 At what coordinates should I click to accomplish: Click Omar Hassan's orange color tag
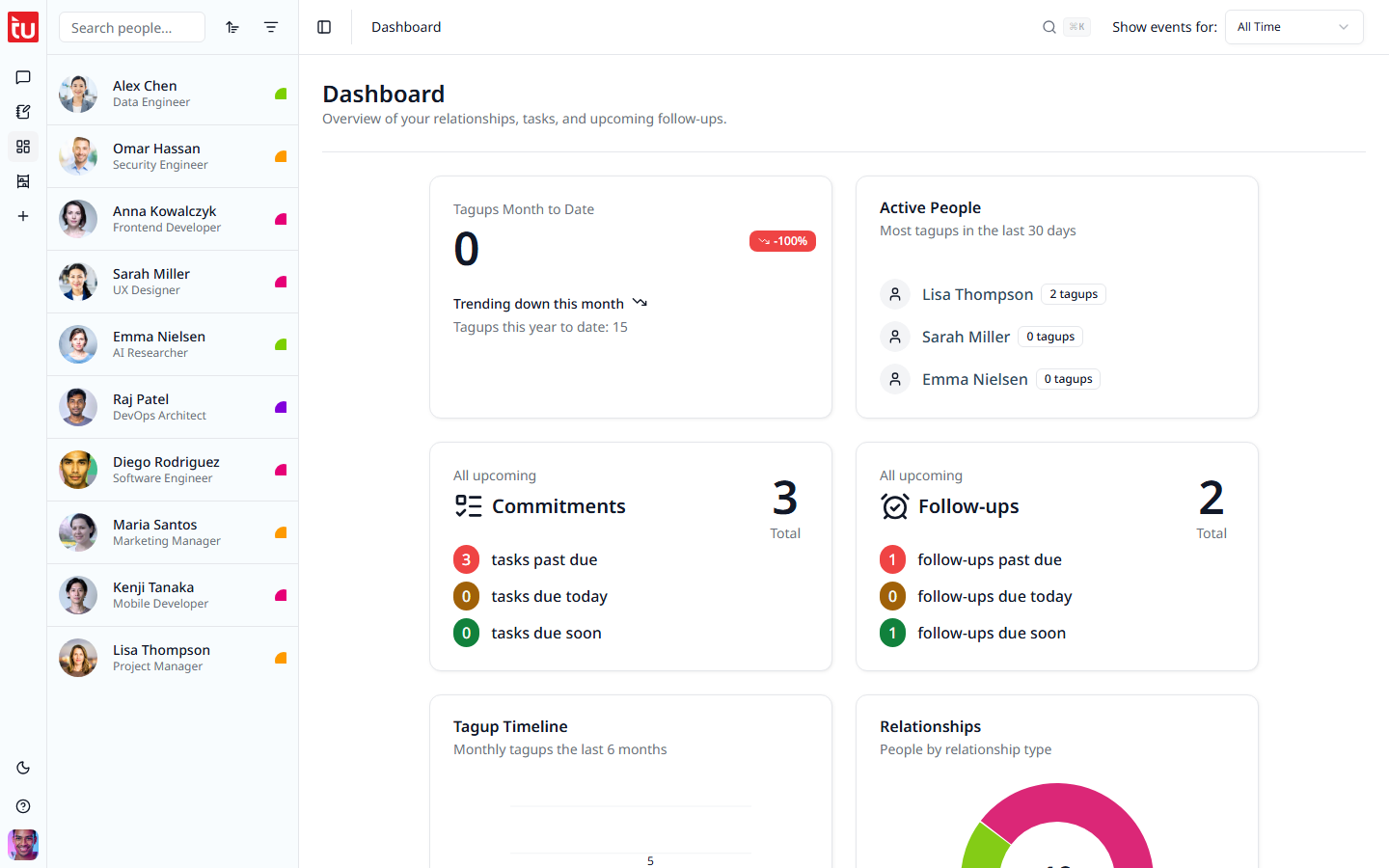tap(281, 156)
